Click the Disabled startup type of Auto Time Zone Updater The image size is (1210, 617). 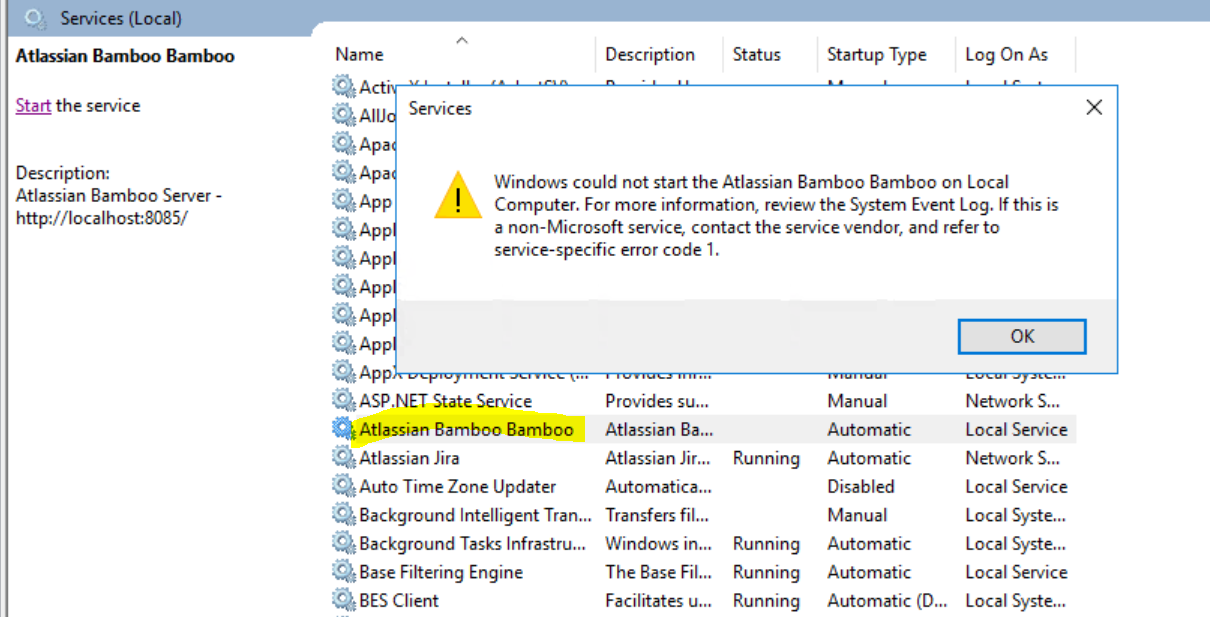point(861,486)
